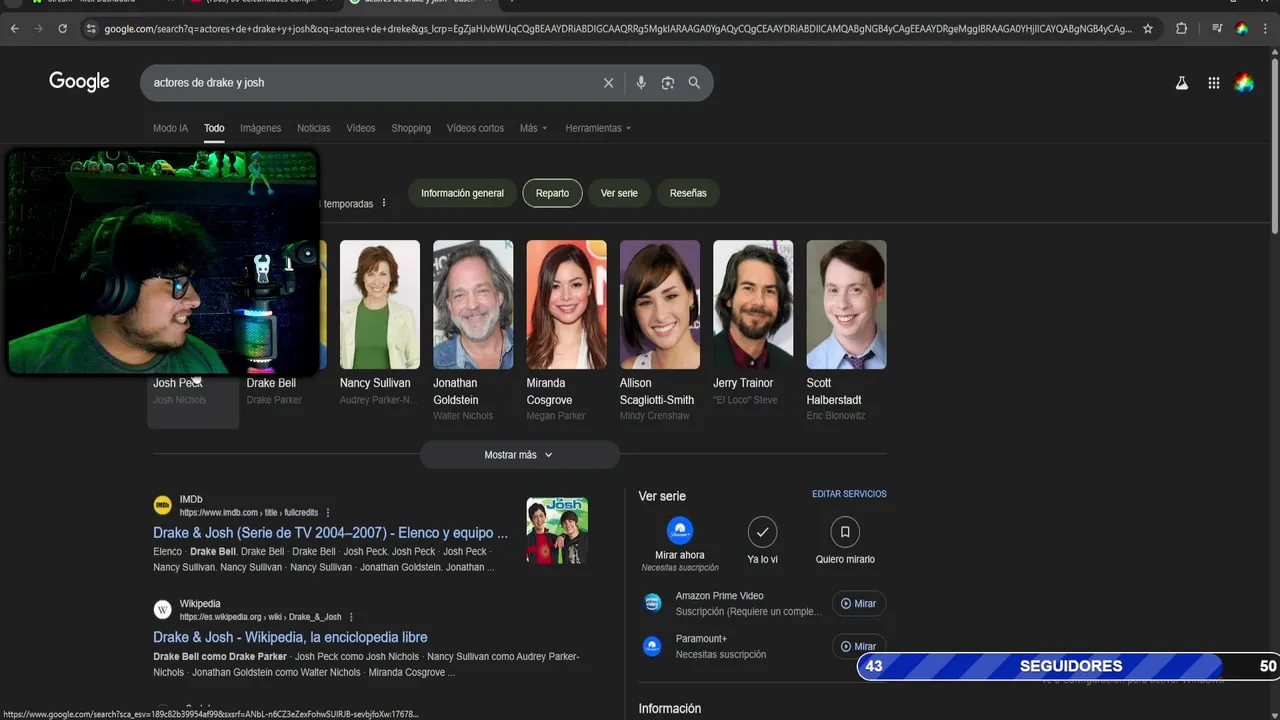Image resolution: width=1280 pixels, height=720 pixels.
Task: Open Google Lens image search icon
Action: [x=668, y=83]
